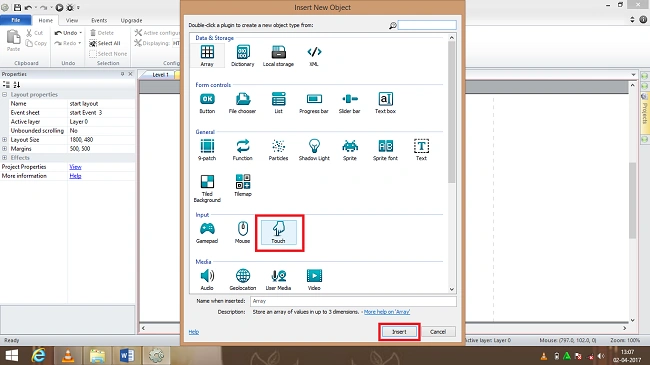The width and height of the screenshot is (650, 365).
Task: Choose the Tilemap plugin
Action: pyautogui.click(x=243, y=185)
